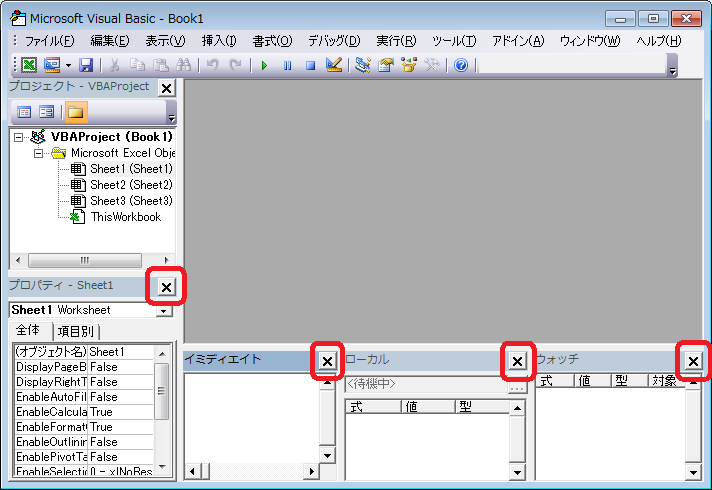Click the イミディエイト scroll-right arrow
Image resolution: width=712 pixels, height=490 pixels.
[312, 471]
